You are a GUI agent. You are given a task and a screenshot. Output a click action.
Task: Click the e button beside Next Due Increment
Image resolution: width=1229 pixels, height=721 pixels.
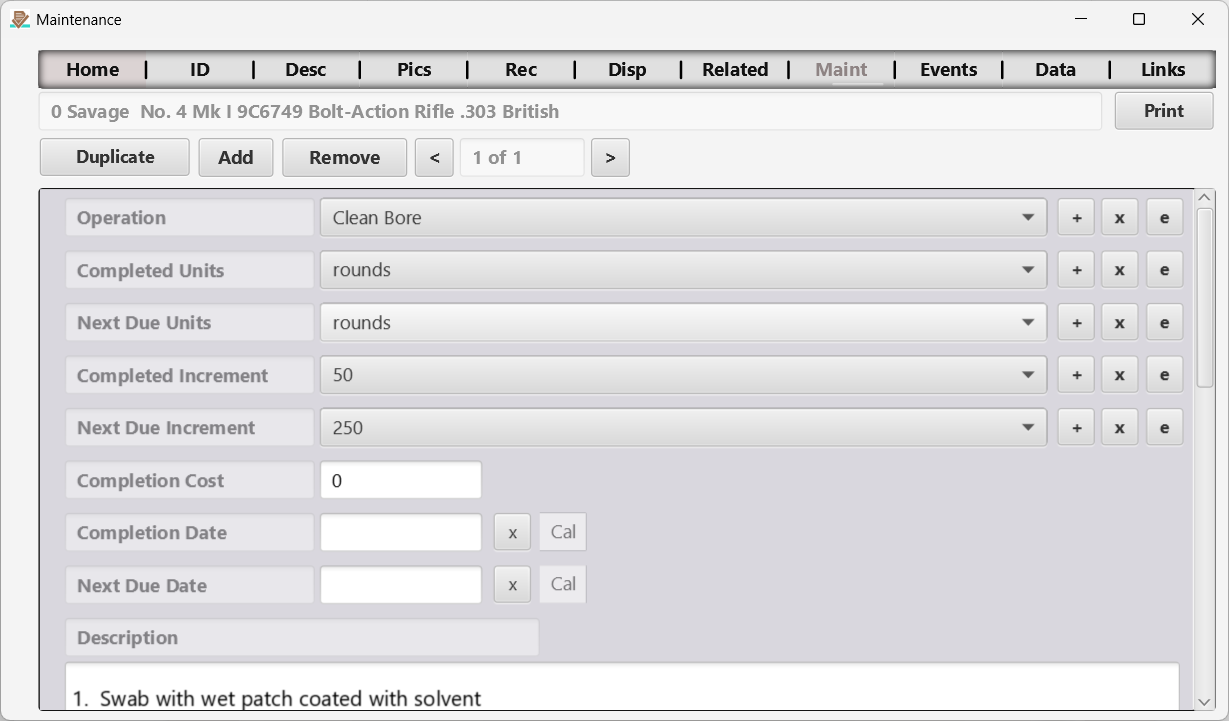(x=1164, y=427)
